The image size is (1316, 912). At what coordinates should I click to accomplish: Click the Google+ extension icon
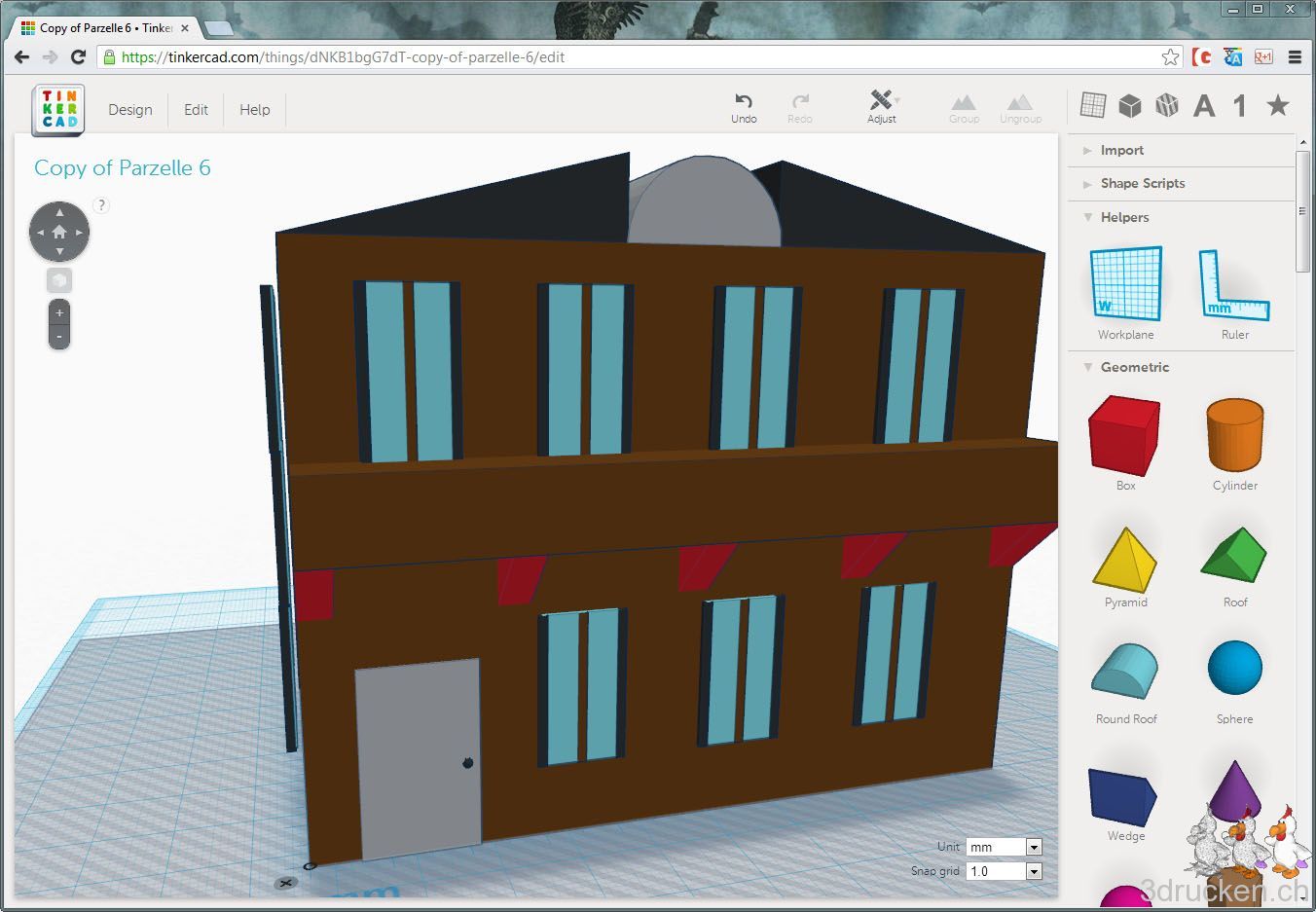(x=1263, y=57)
